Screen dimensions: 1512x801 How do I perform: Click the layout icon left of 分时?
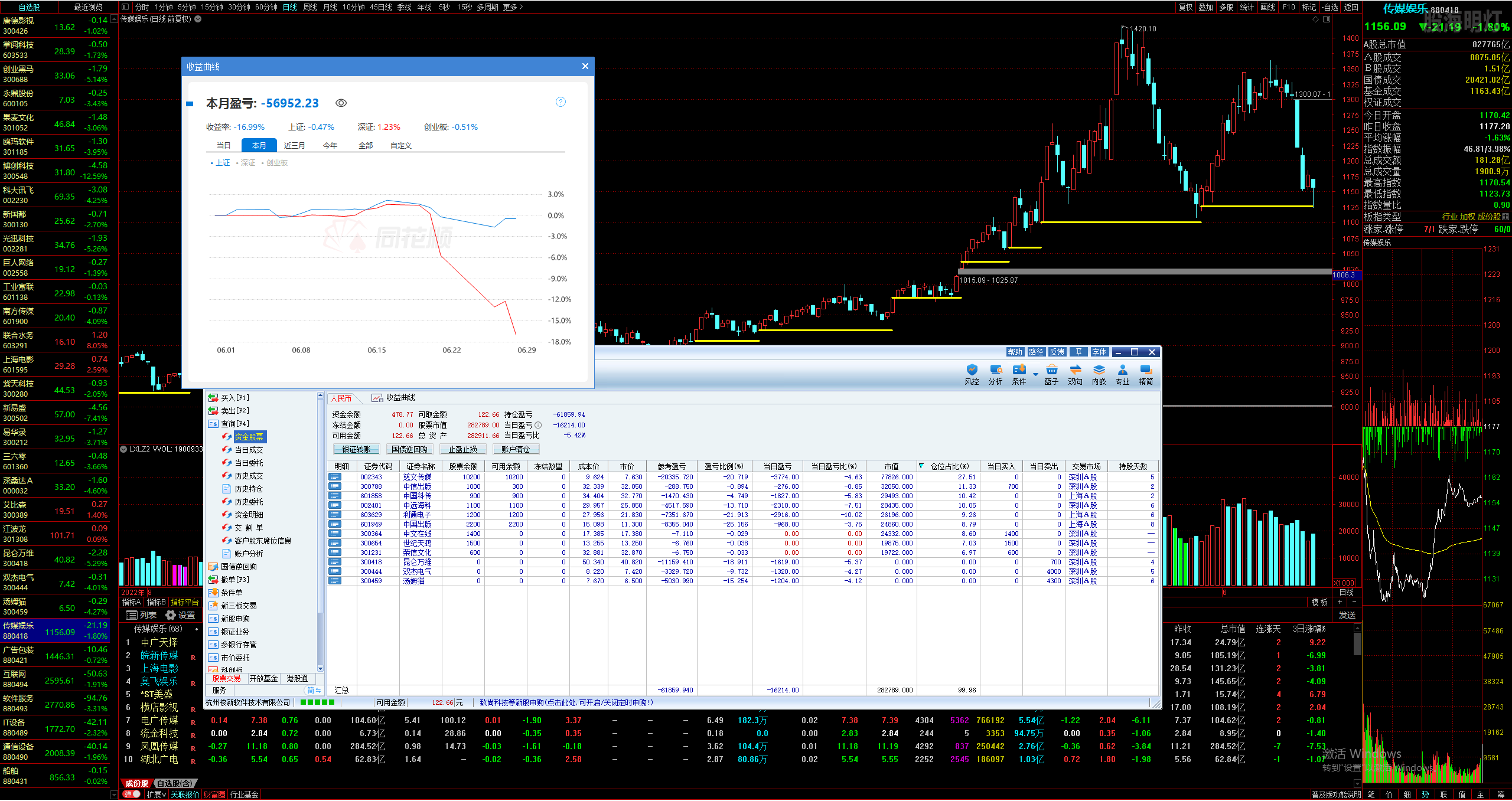pos(125,7)
